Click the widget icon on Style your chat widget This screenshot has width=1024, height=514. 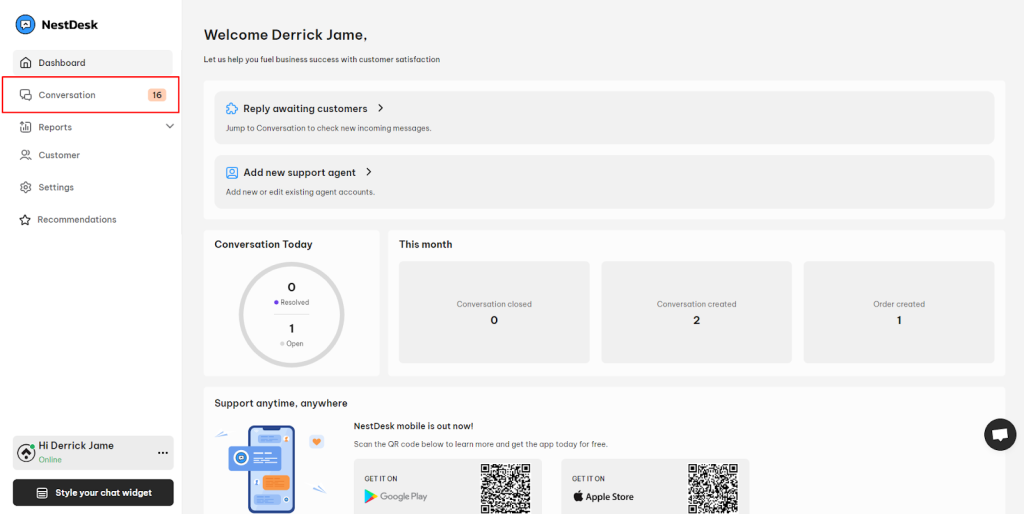point(42,493)
